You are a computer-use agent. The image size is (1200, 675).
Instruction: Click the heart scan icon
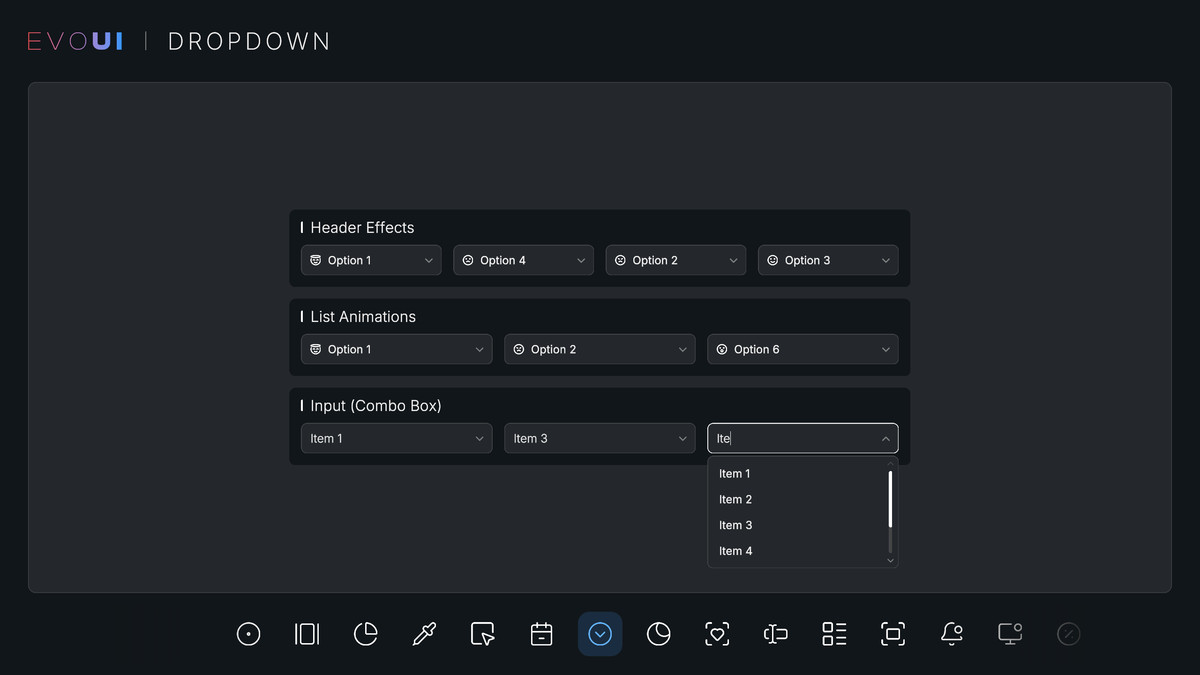pos(717,633)
